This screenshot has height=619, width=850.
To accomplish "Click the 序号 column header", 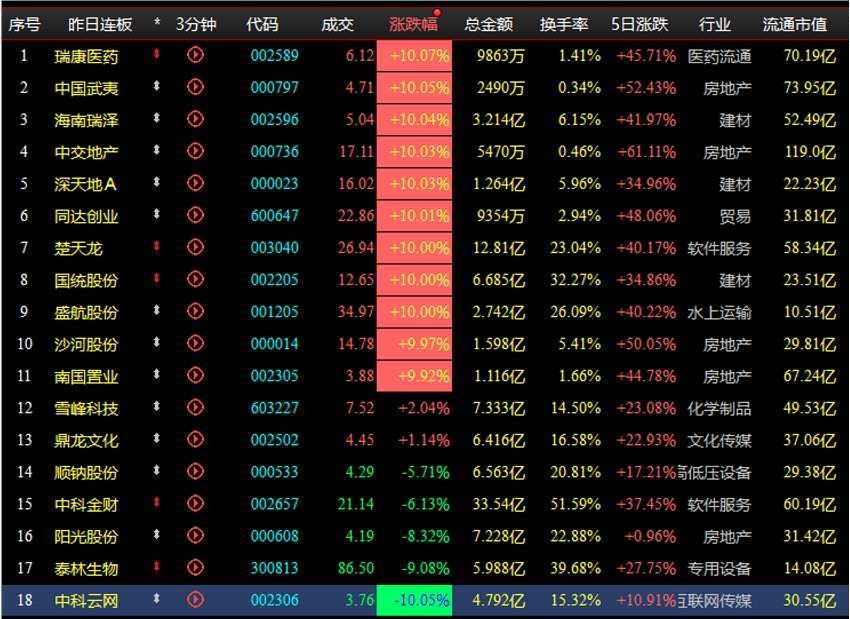I will point(24,24).
